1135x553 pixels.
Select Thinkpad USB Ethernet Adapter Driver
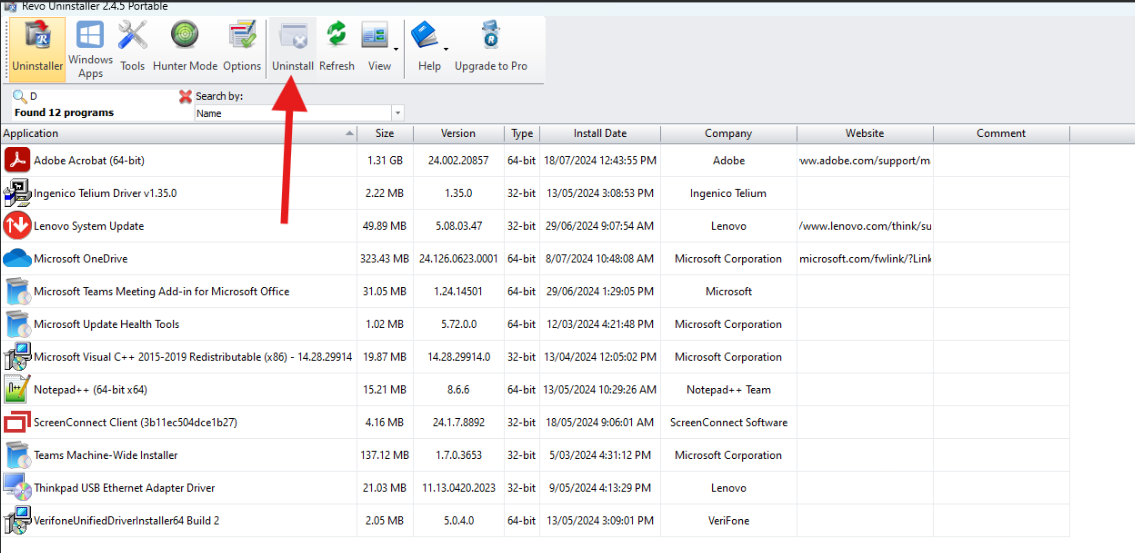pos(536,488)
